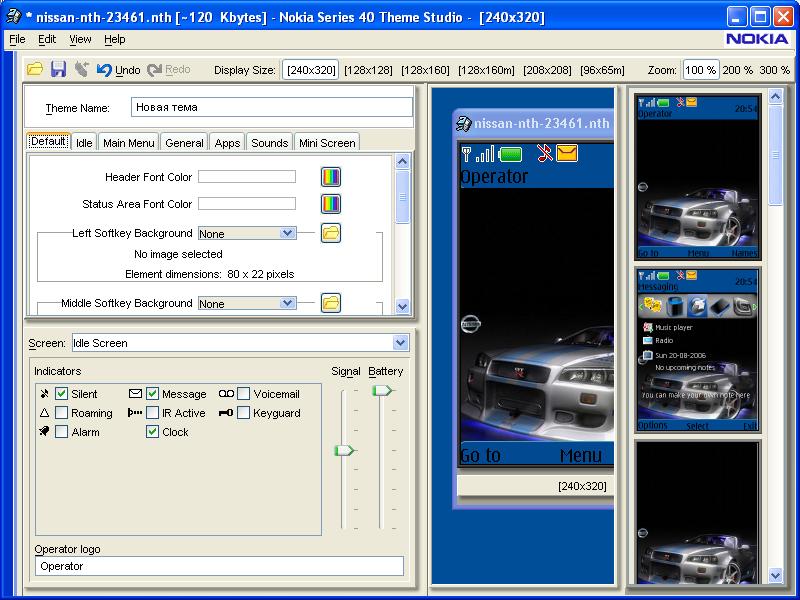Browse image for Middle Softkey Background
800x600 pixels.
tap(331, 303)
